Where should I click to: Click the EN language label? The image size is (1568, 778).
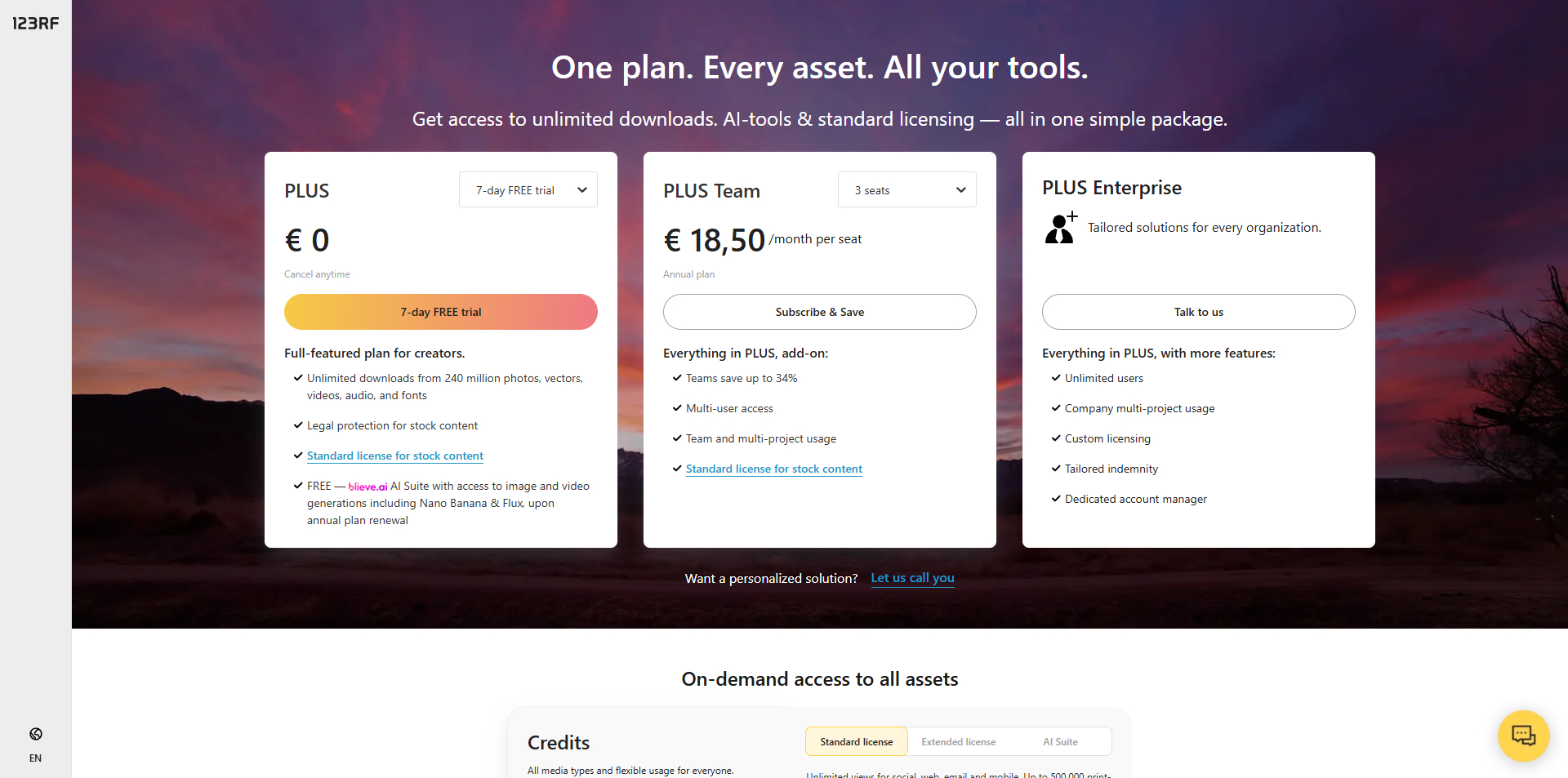coord(35,758)
